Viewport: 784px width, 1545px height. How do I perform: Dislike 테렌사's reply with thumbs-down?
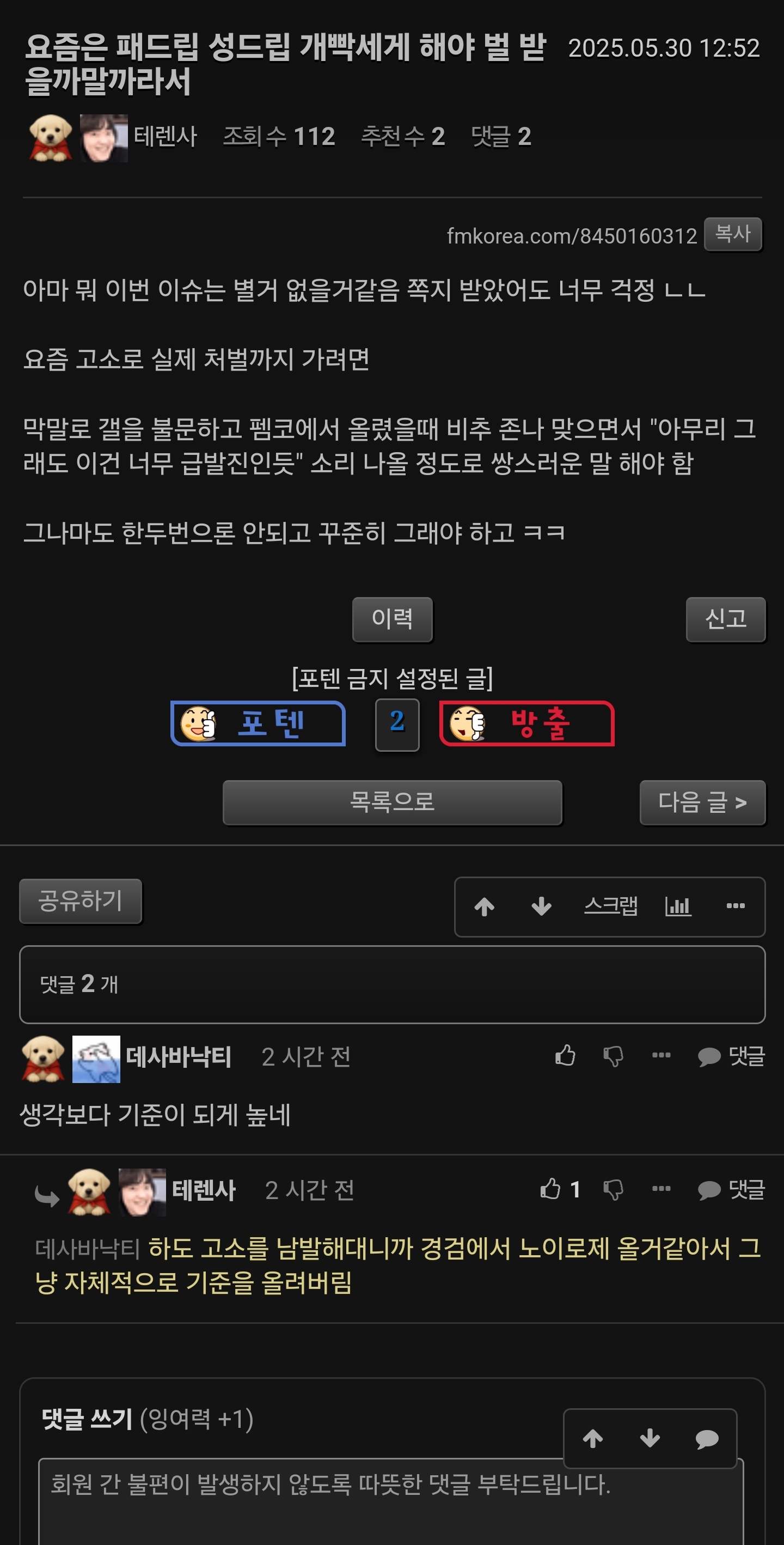pyautogui.click(x=613, y=1189)
